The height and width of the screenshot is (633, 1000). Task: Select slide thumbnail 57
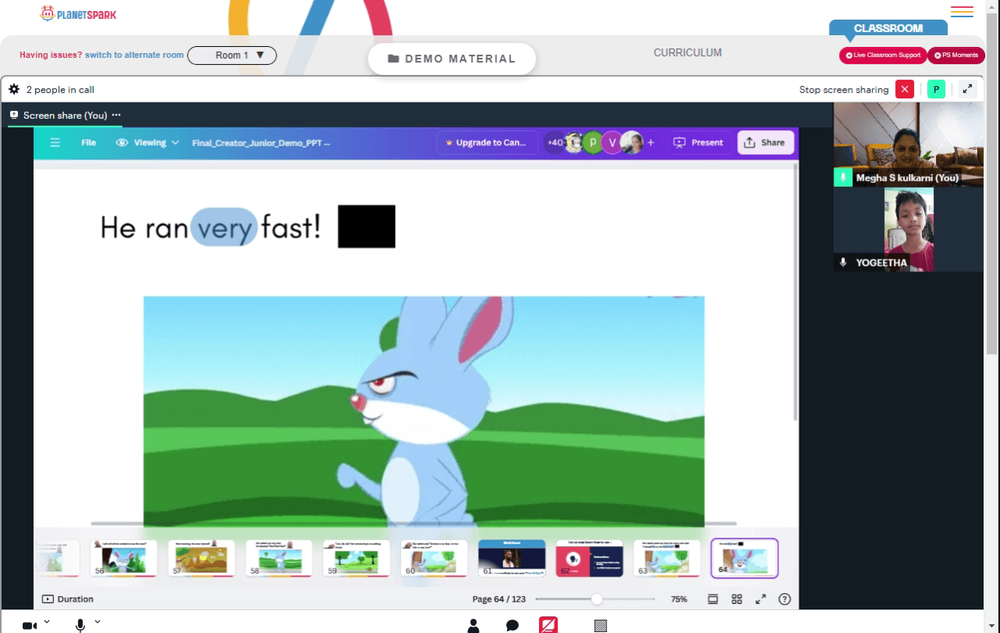pyautogui.click(x=202, y=558)
